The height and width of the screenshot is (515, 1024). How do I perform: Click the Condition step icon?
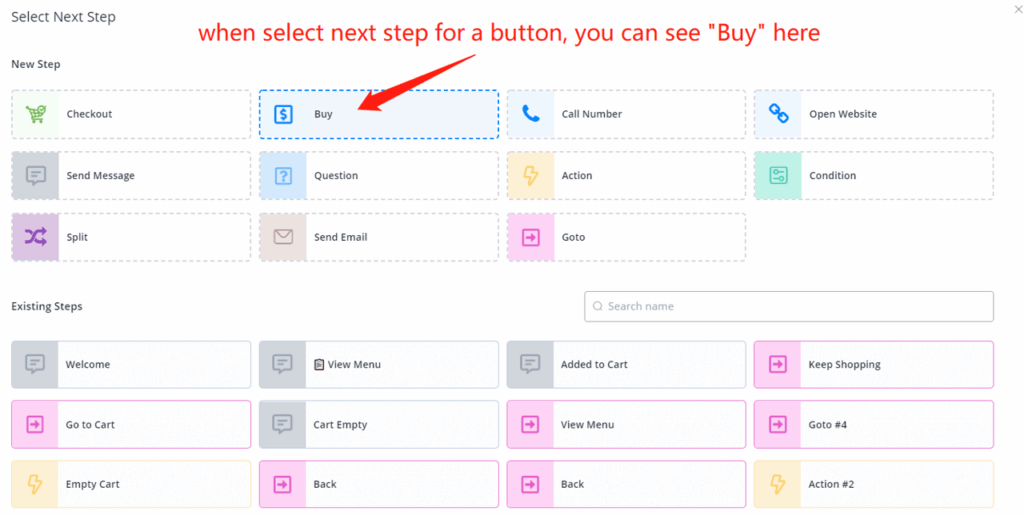tap(778, 176)
